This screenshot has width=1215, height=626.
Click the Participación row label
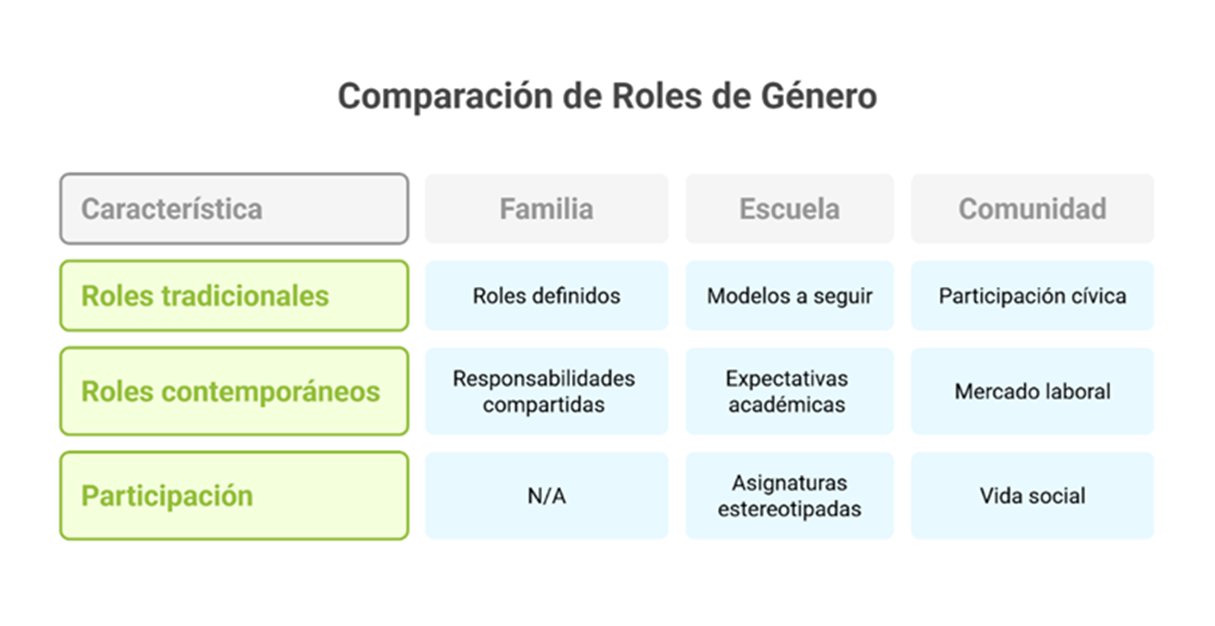234,496
